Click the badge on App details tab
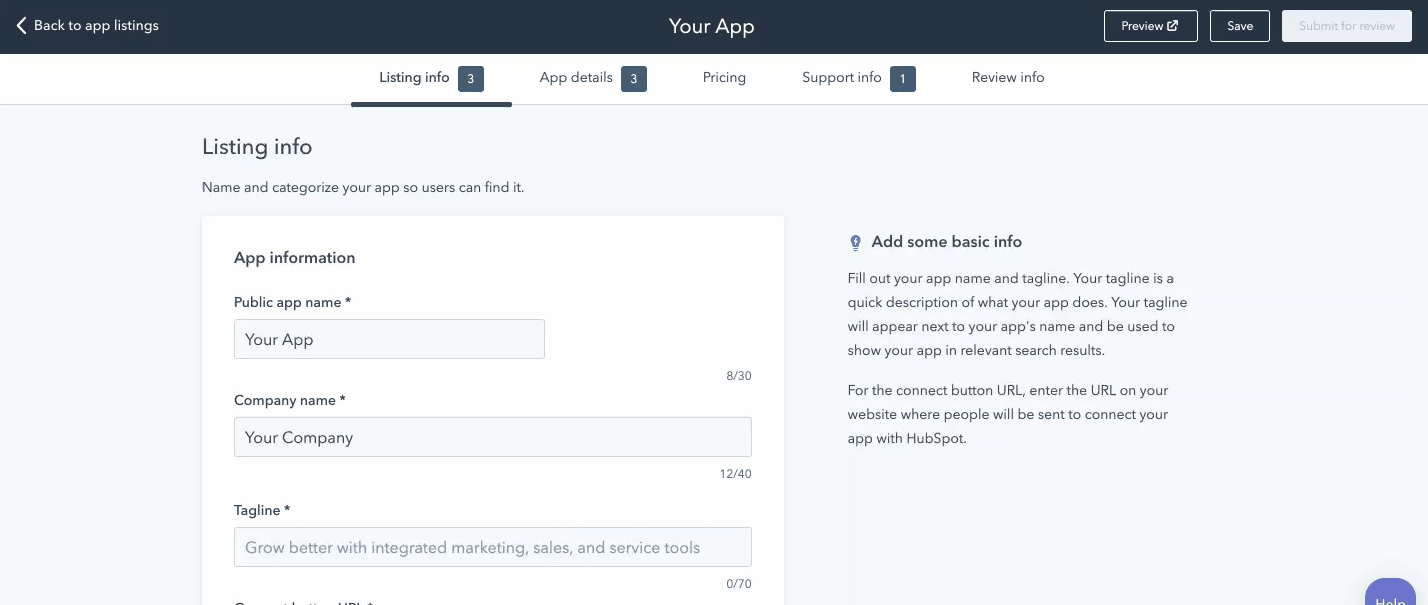The height and width of the screenshot is (605, 1428). point(633,79)
